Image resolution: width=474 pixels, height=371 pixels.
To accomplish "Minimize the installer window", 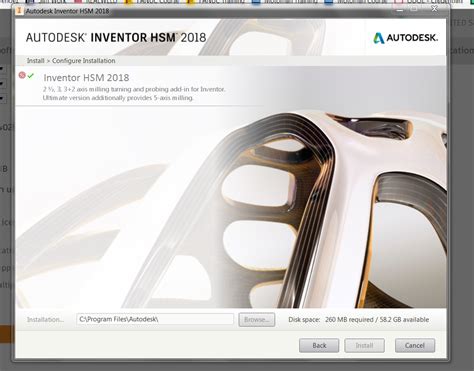I will [x=400, y=10].
